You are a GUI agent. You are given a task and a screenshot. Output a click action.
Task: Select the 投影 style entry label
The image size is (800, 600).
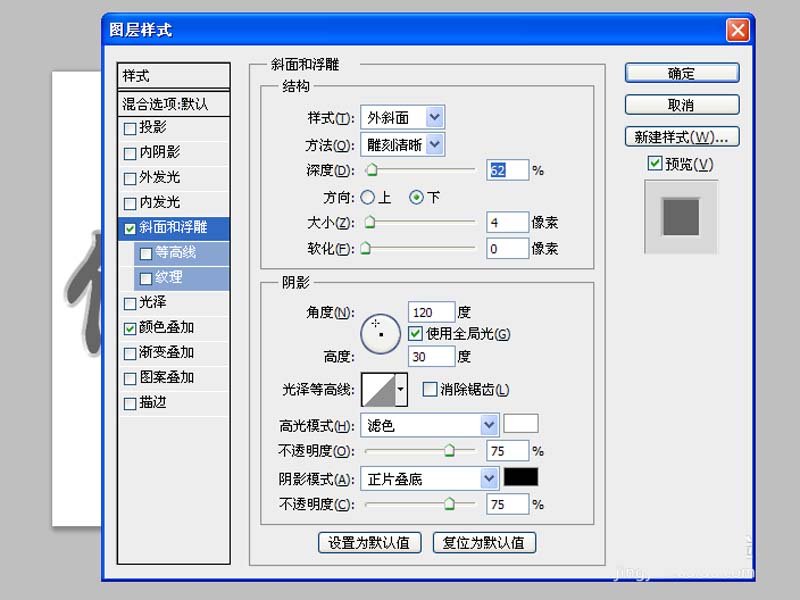coord(153,127)
